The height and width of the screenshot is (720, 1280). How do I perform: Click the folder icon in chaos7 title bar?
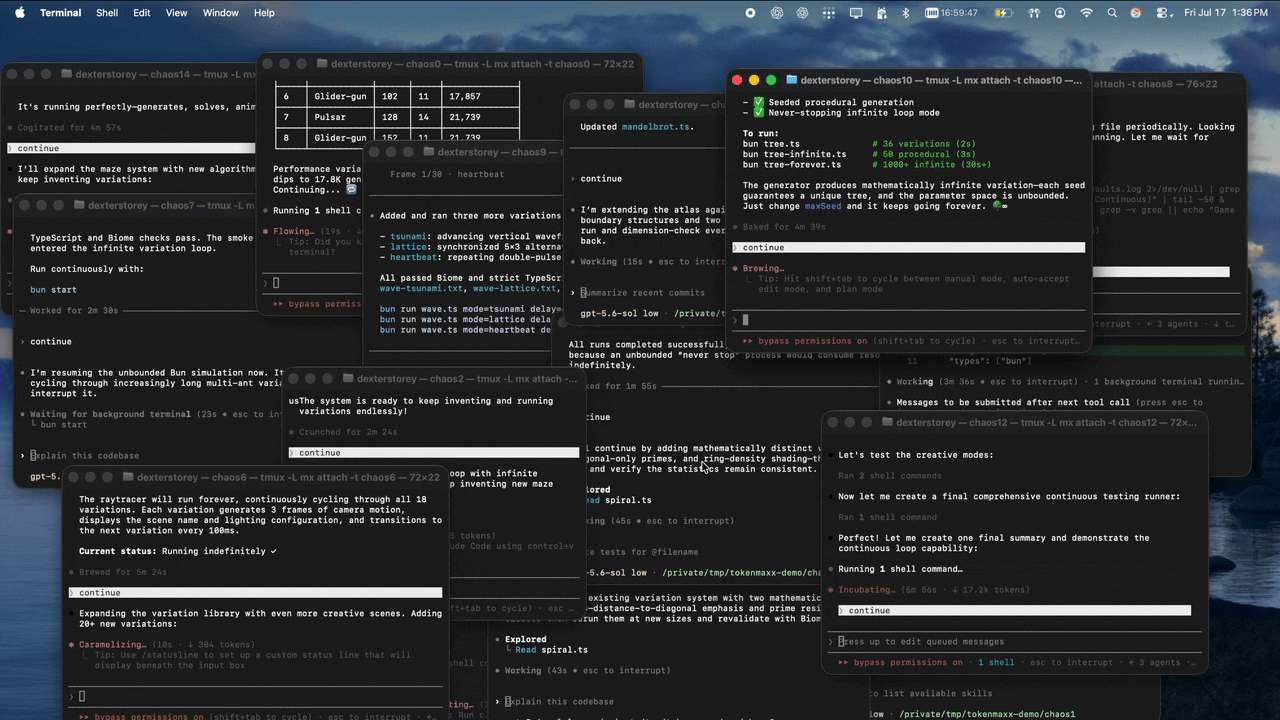[x=79, y=205]
